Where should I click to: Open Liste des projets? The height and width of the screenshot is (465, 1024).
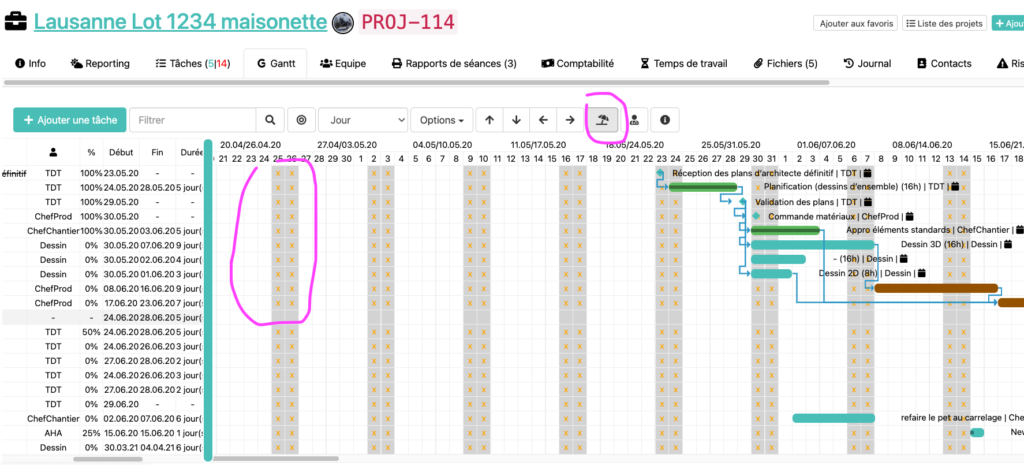(944, 23)
